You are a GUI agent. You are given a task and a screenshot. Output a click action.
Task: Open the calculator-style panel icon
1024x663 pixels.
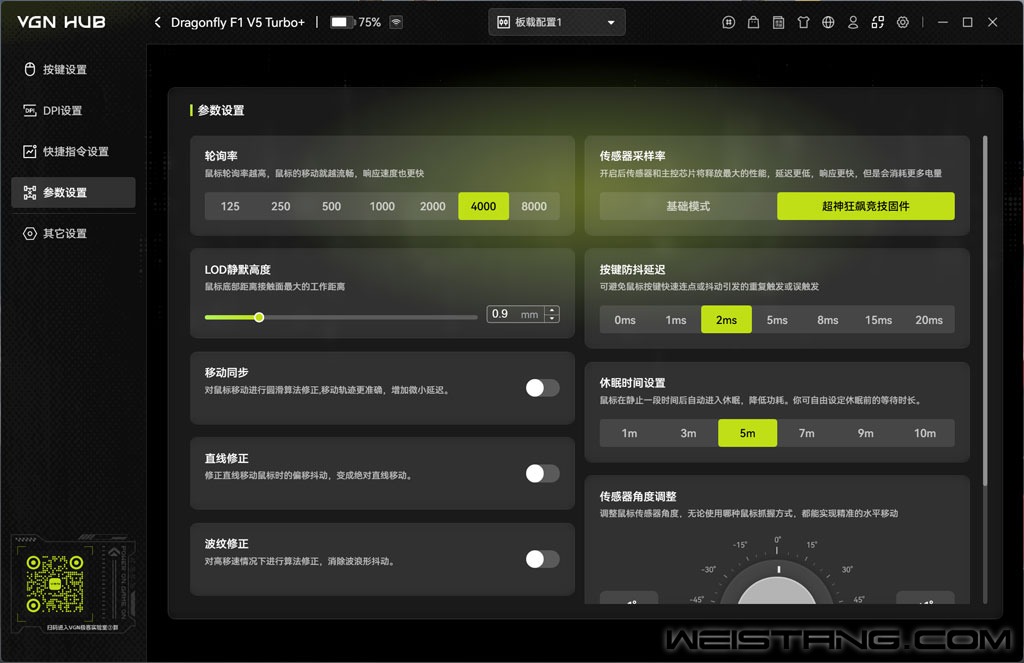(x=778, y=22)
